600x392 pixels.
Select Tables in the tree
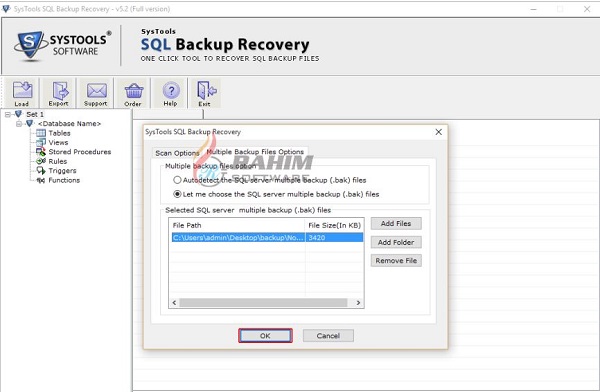click(59, 133)
